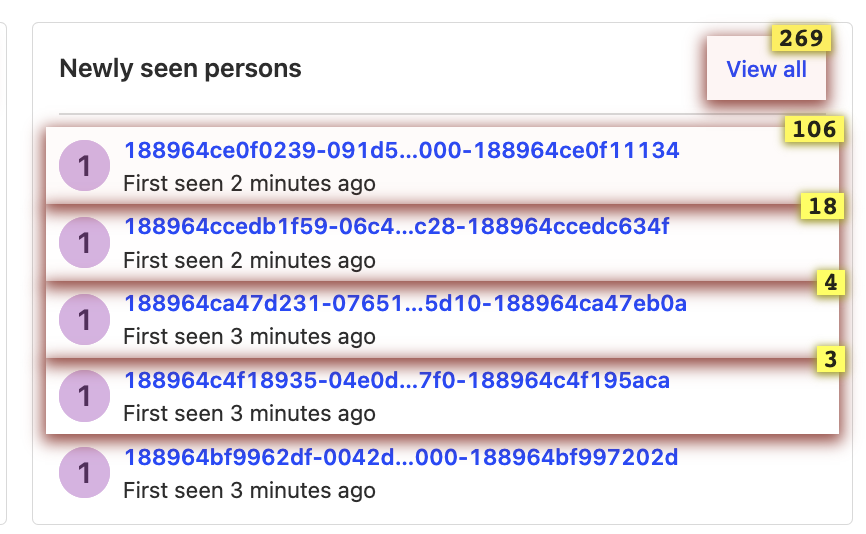
Task: Open person 188964ce0f0239-091d5…000-188964ce0f11134
Action: pos(401,150)
